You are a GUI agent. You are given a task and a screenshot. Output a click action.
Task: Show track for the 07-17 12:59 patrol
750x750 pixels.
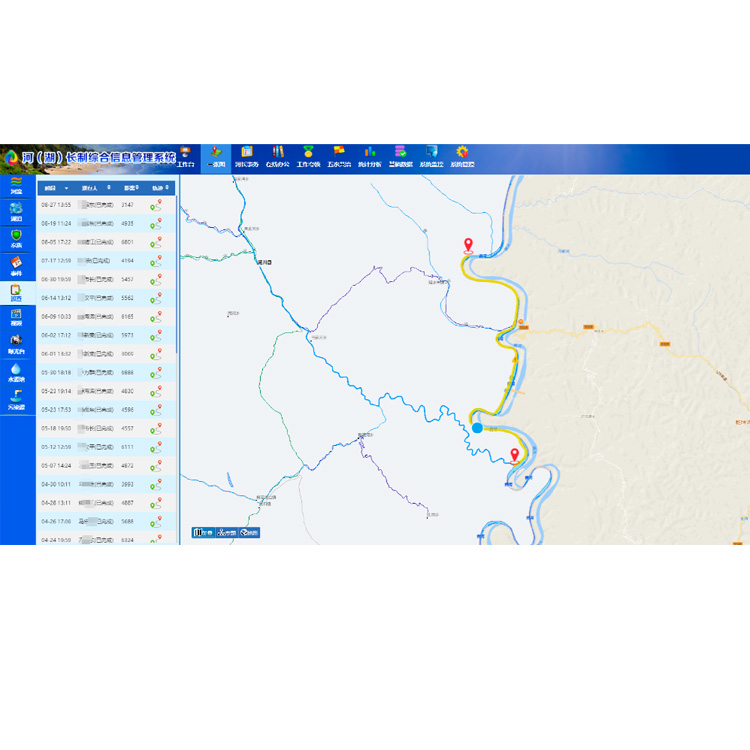click(156, 261)
